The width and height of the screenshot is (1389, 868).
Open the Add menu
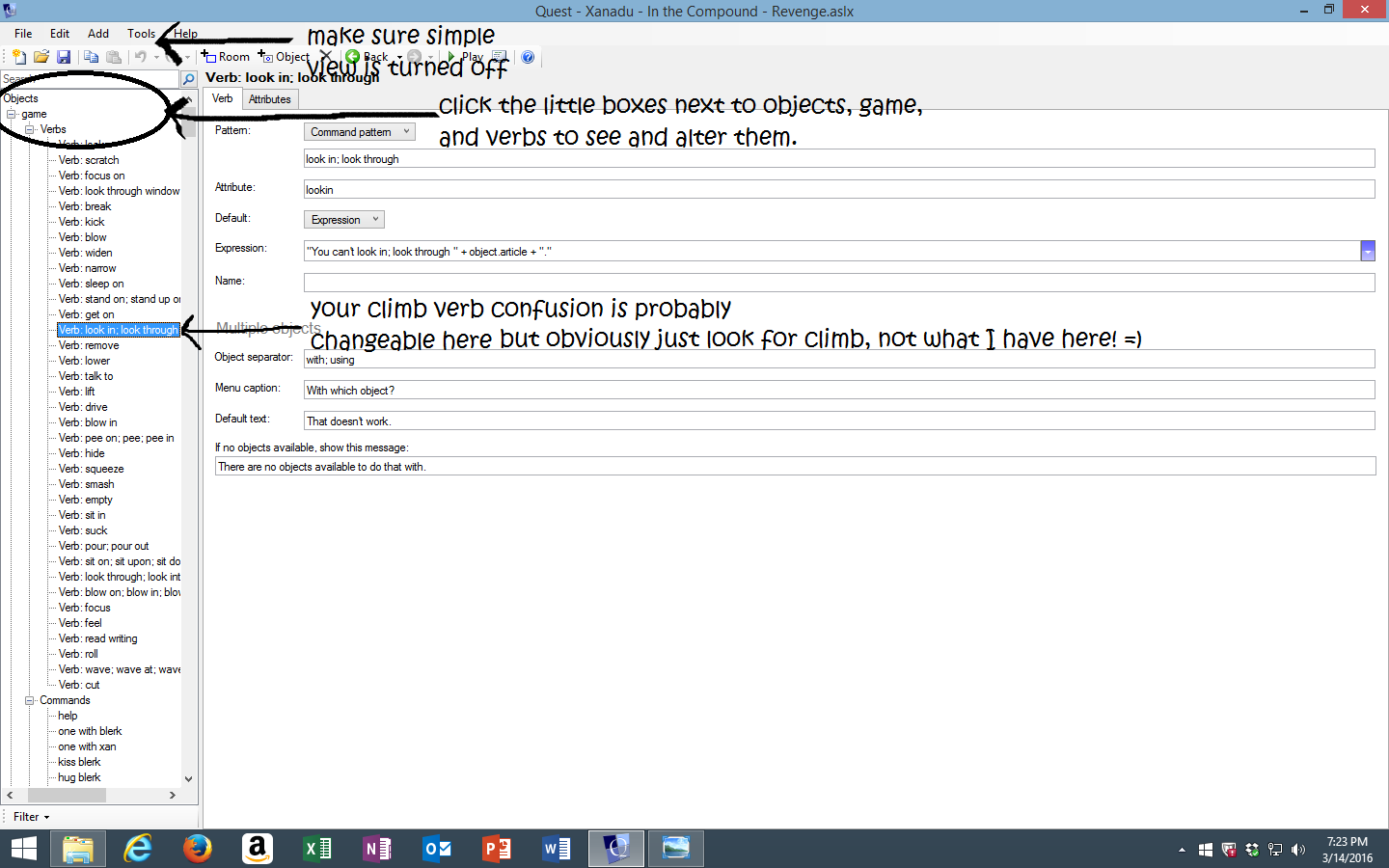coord(97,34)
